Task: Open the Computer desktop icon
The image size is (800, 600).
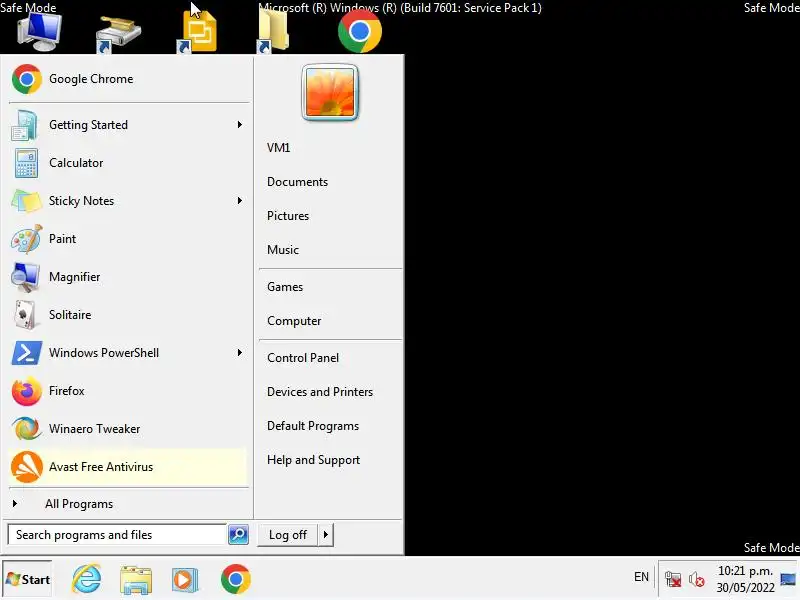Action: 40,32
